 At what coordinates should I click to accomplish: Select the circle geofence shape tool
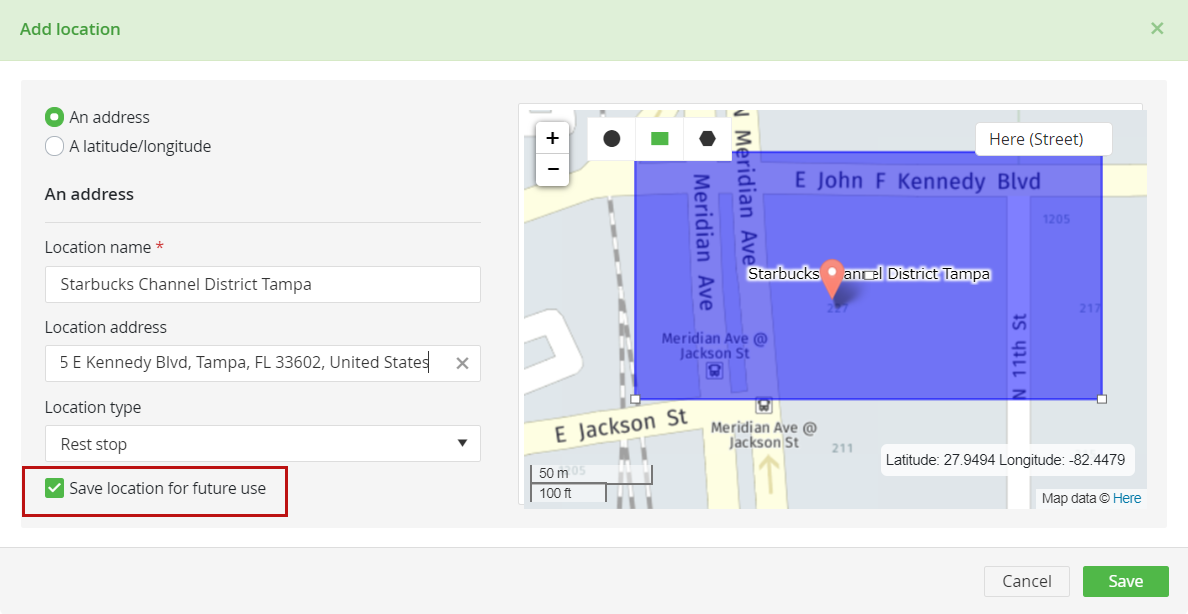click(611, 139)
